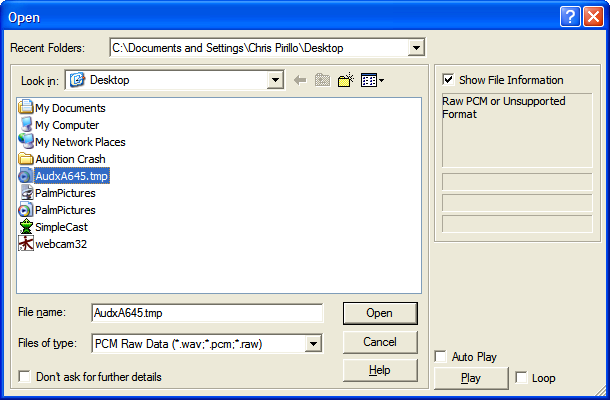The image size is (610, 400).
Task: Click the My Documents icon
Action: pyautogui.click(x=26, y=107)
